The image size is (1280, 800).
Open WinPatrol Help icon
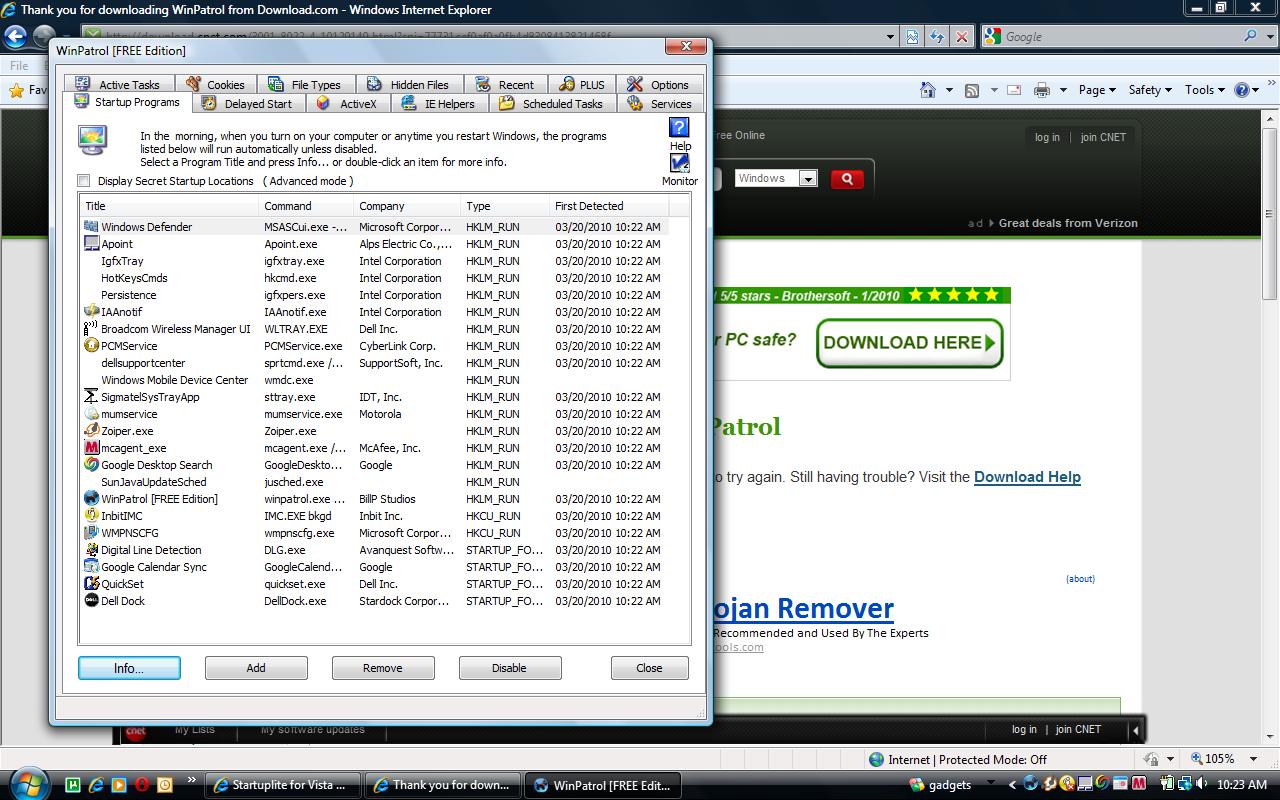click(x=679, y=128)
